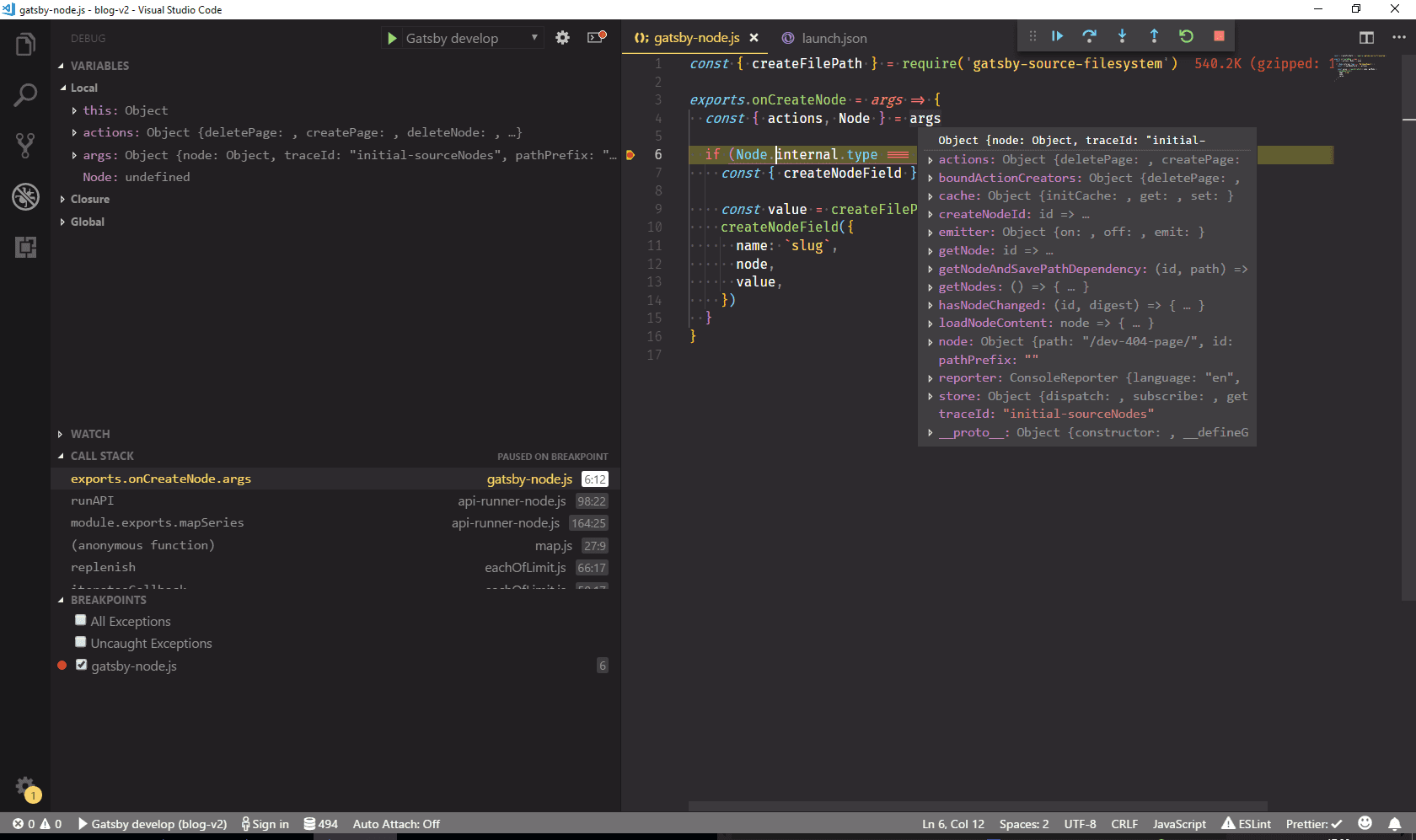Open the Source Control view icon
The image size is (1416, 840).
click(25, 146)
